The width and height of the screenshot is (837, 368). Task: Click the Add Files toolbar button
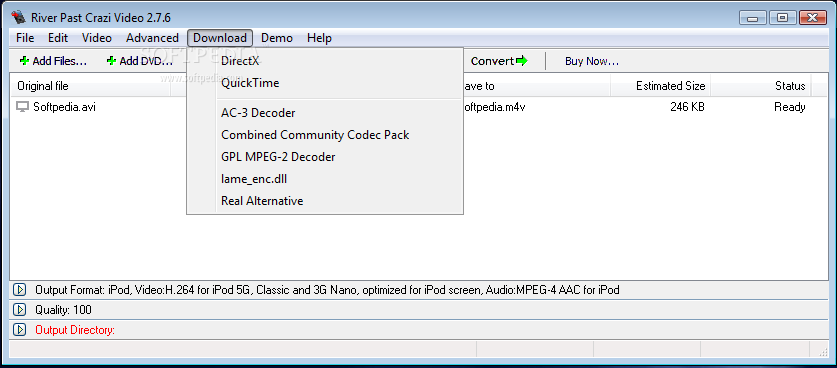[53, 61]
